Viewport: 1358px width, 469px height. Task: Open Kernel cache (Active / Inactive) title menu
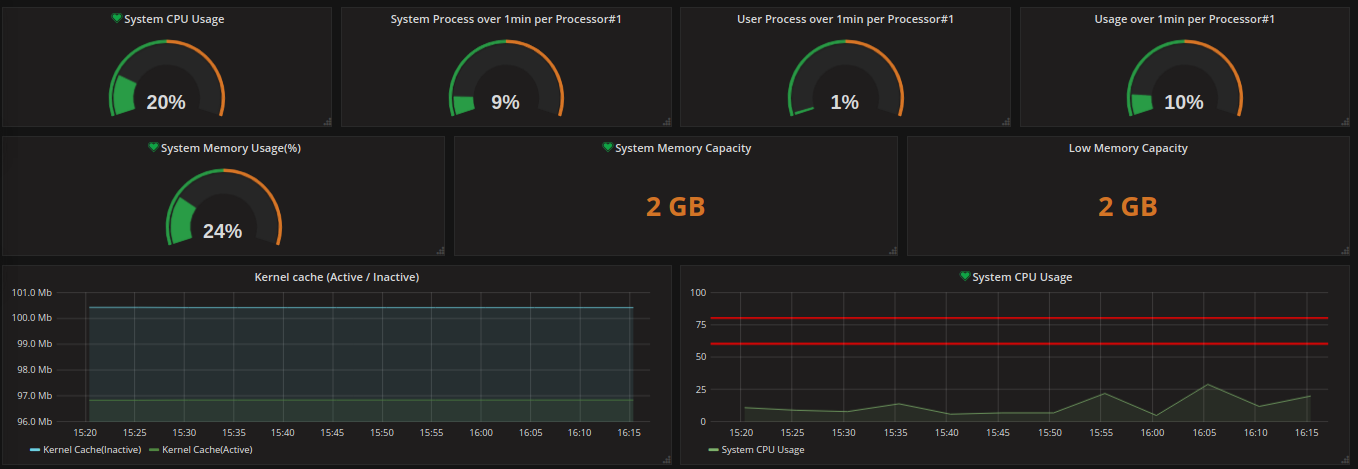[x=337, y=277]
